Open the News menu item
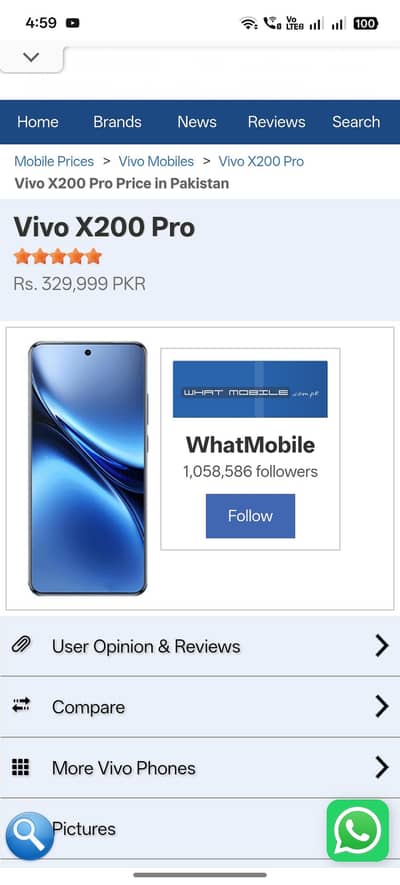This screenshot has width=400, height=885. (x=197, y=122)
